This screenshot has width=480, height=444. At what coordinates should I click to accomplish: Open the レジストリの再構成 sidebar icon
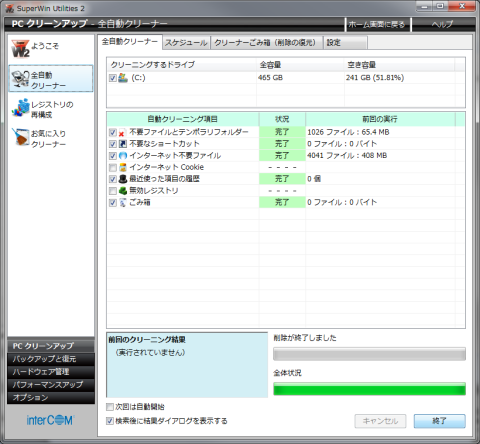[x=20, y=108]
